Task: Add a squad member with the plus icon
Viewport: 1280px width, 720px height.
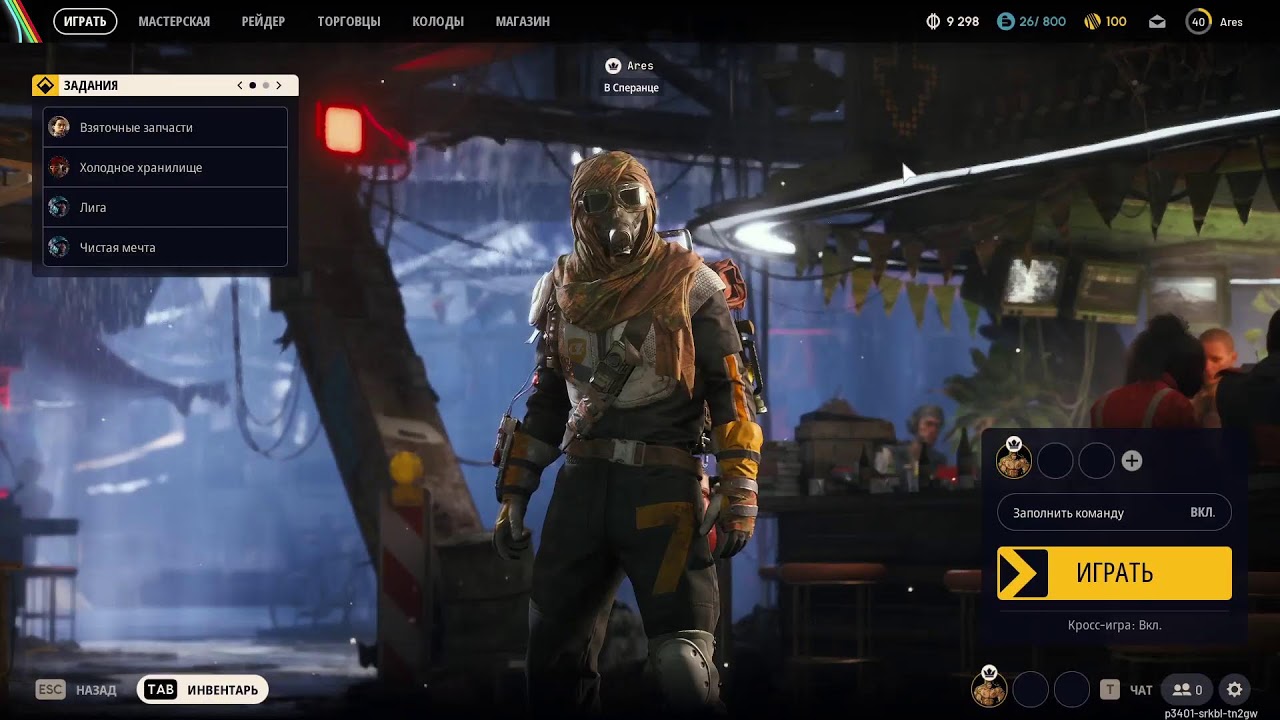Action: 1132,461
